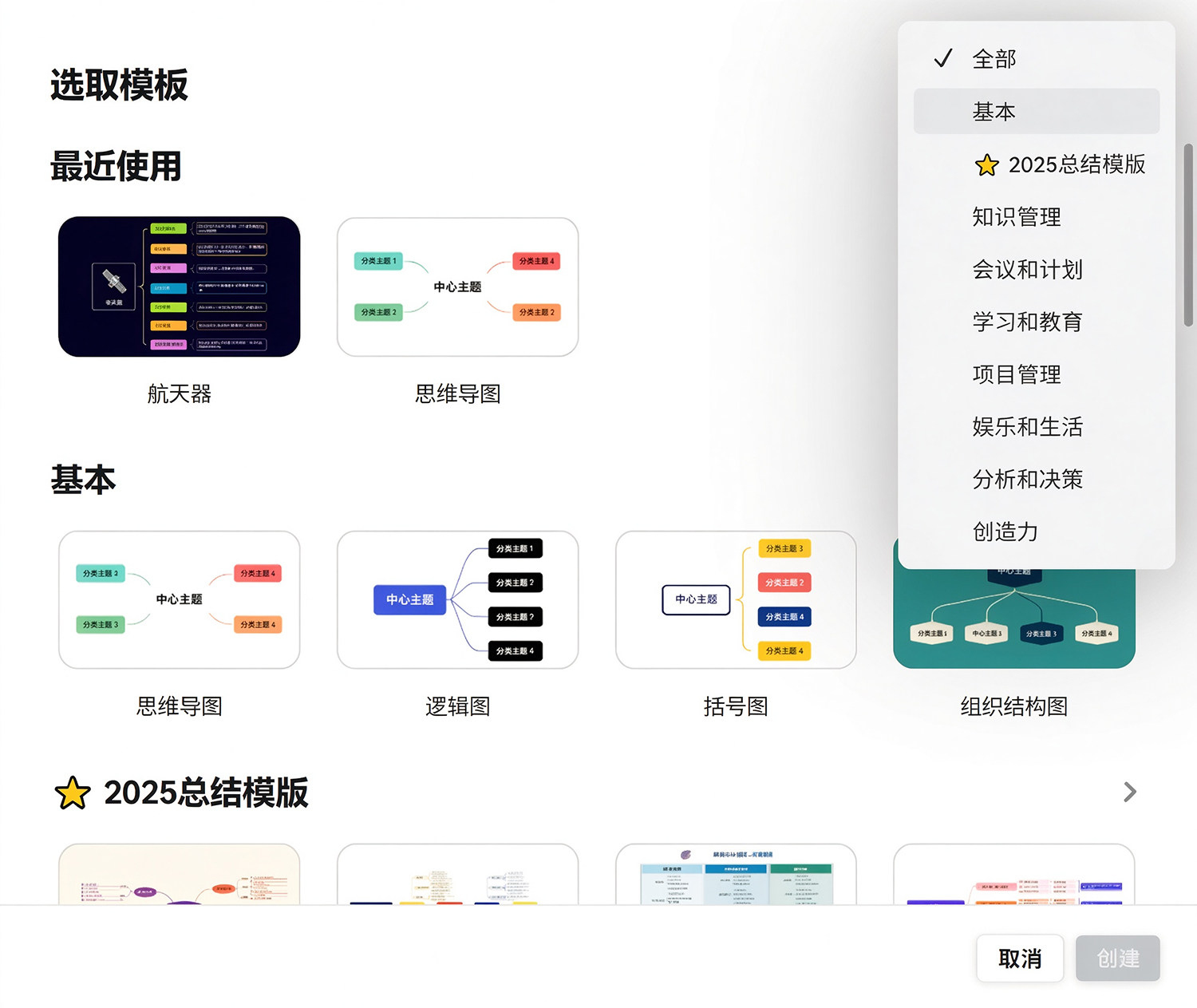Select 项目管理 from the category list
The height and width of the screenshot is (1008, 1197).
(1037, 374)
